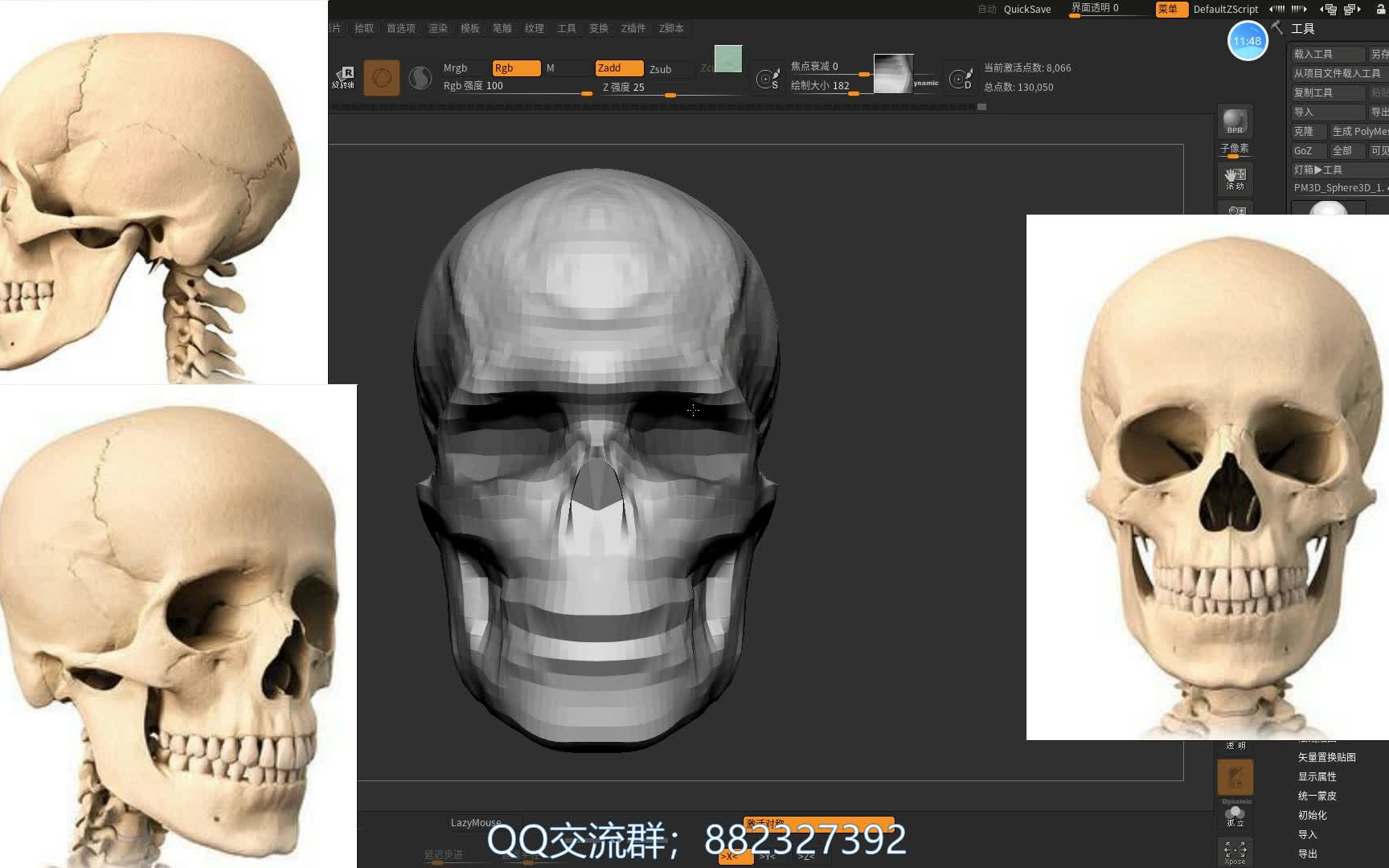Click the 界面透明 0 slider
The height and width of the screenshot is (868, 1389).
coord(1109,9)
